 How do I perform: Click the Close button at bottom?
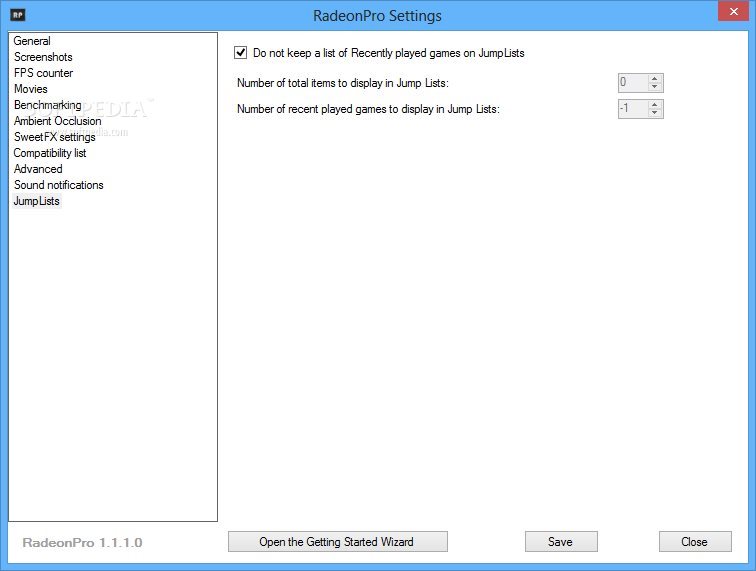695,542
